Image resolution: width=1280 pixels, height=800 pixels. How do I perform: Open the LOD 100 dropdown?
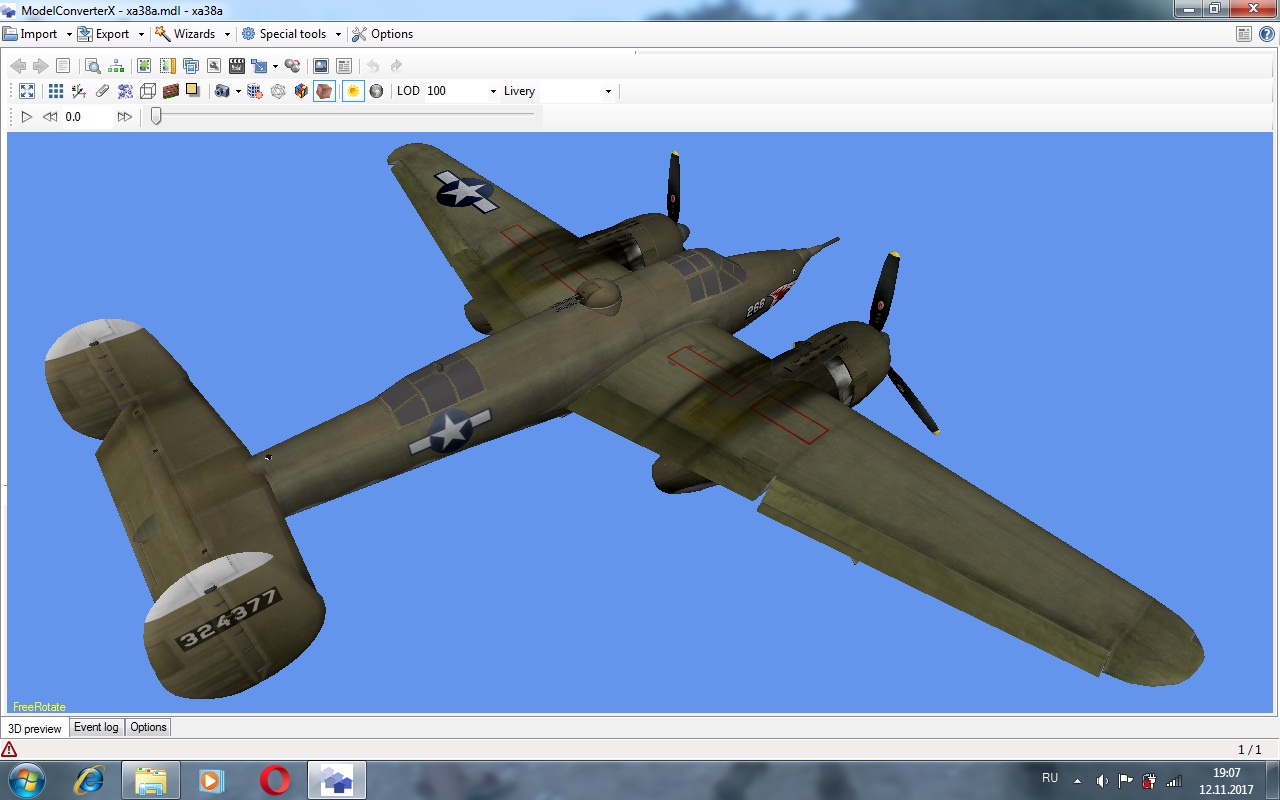(x=493, y=91)
